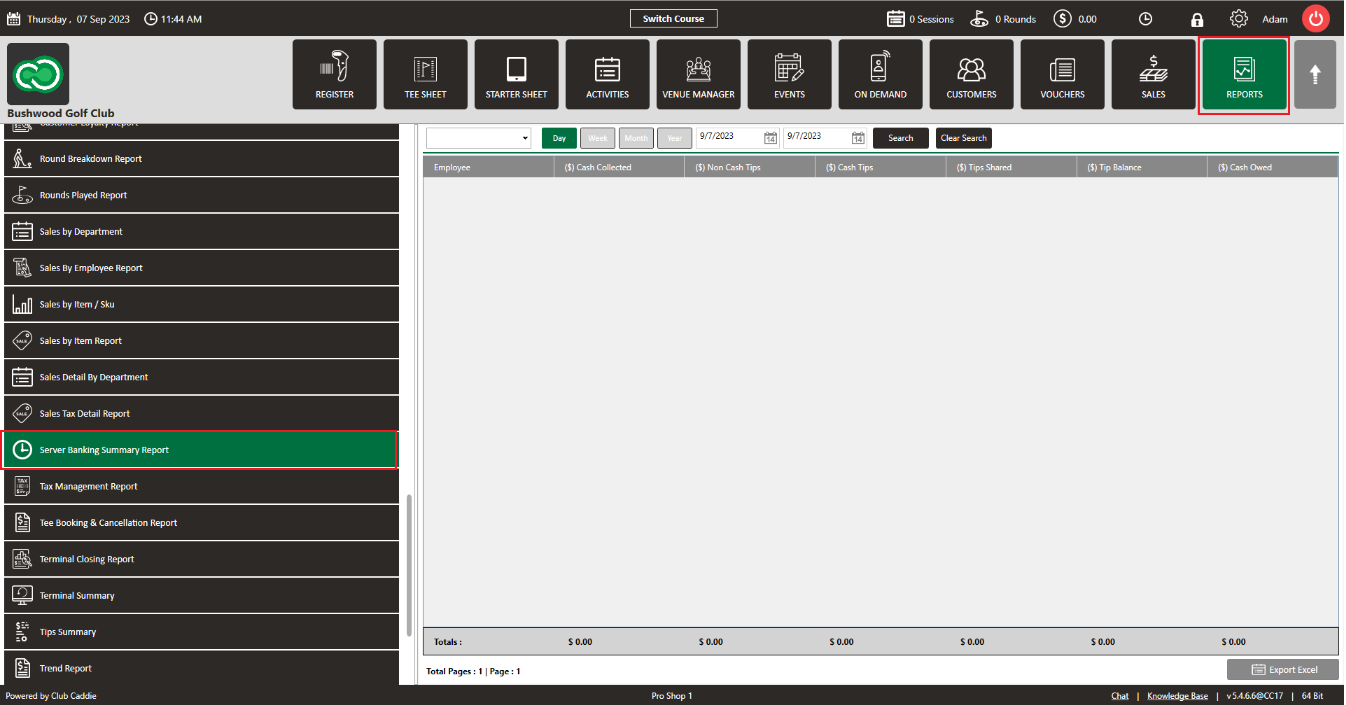The image size is (1346, 705).
Task: Open the On Demand phone icon
Action: pos(880,68)
